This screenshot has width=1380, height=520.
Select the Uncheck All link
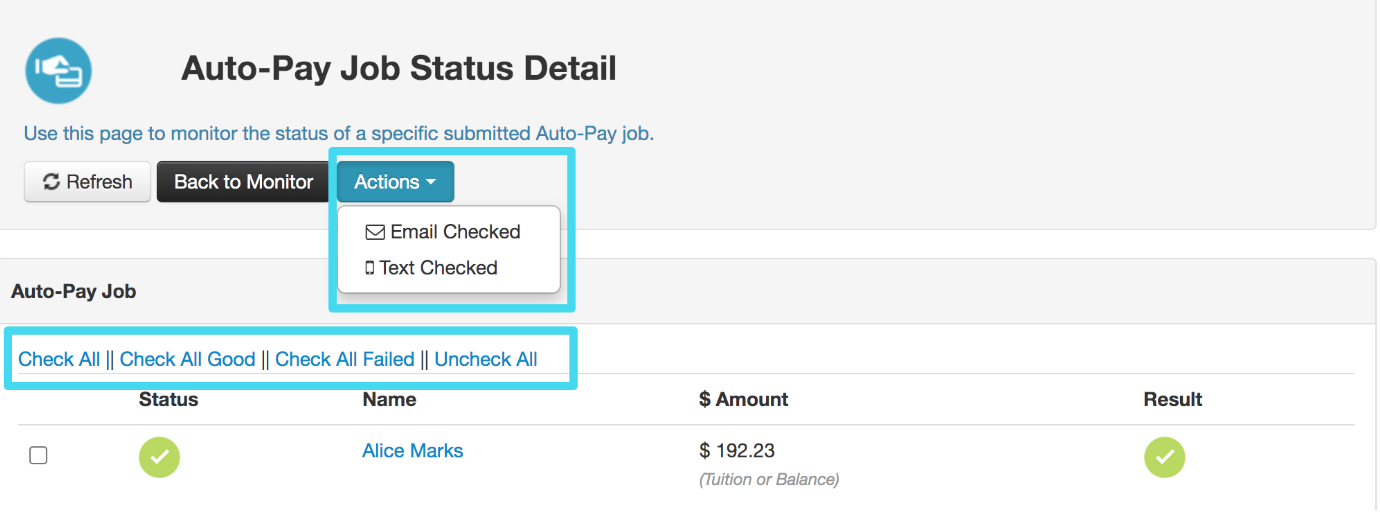[486, 359]
